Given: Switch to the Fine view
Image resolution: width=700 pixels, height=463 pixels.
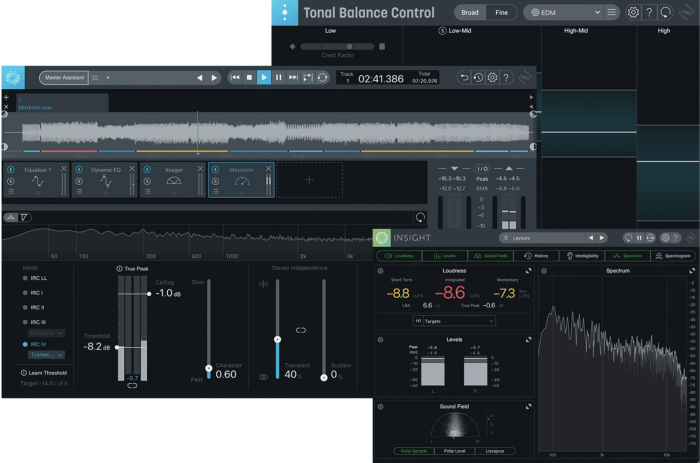Looking at the screenshot, I should (501, 12).
